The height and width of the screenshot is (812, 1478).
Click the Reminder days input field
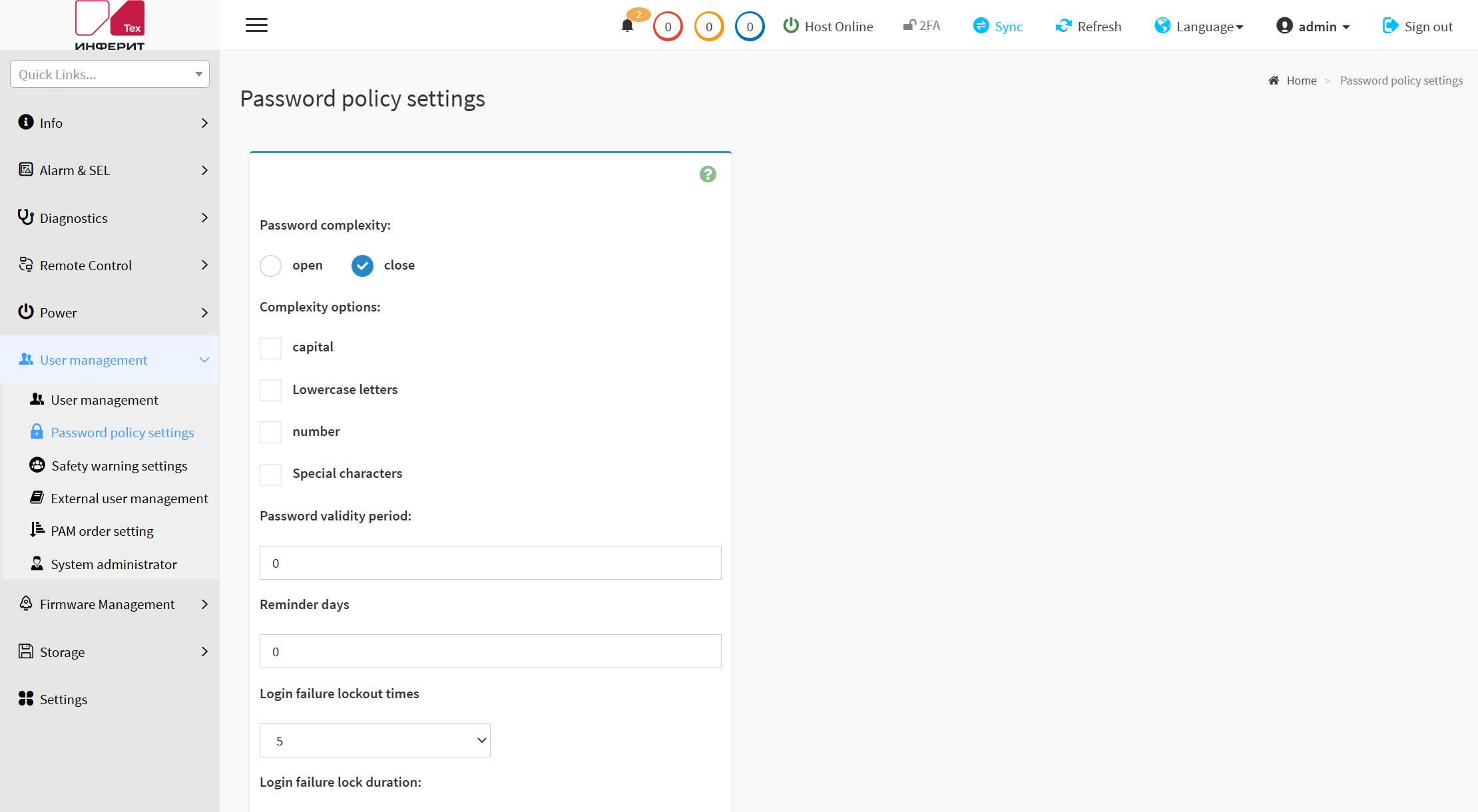click(x=490, y=651)
